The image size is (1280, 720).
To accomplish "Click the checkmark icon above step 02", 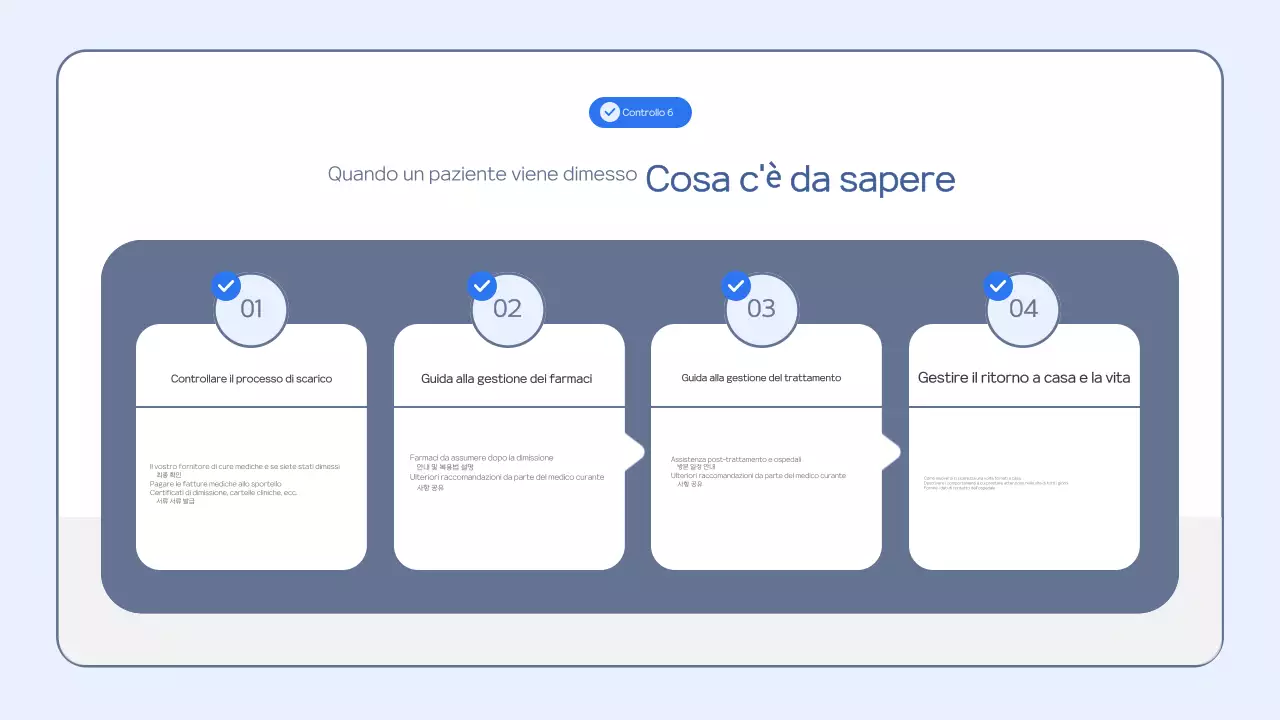I will click(x=481, y=285).
